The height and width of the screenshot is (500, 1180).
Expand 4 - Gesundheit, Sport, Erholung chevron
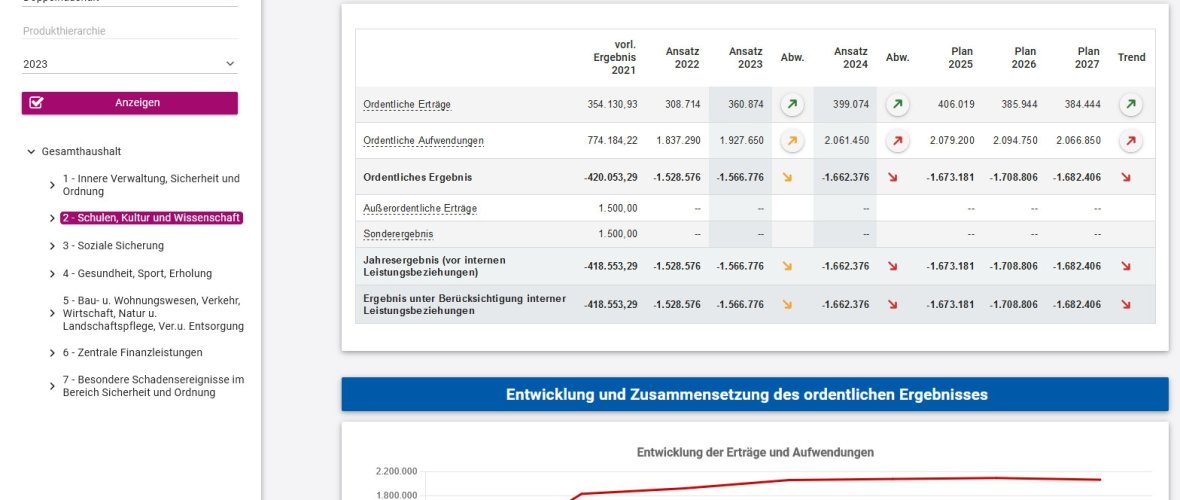52,274
